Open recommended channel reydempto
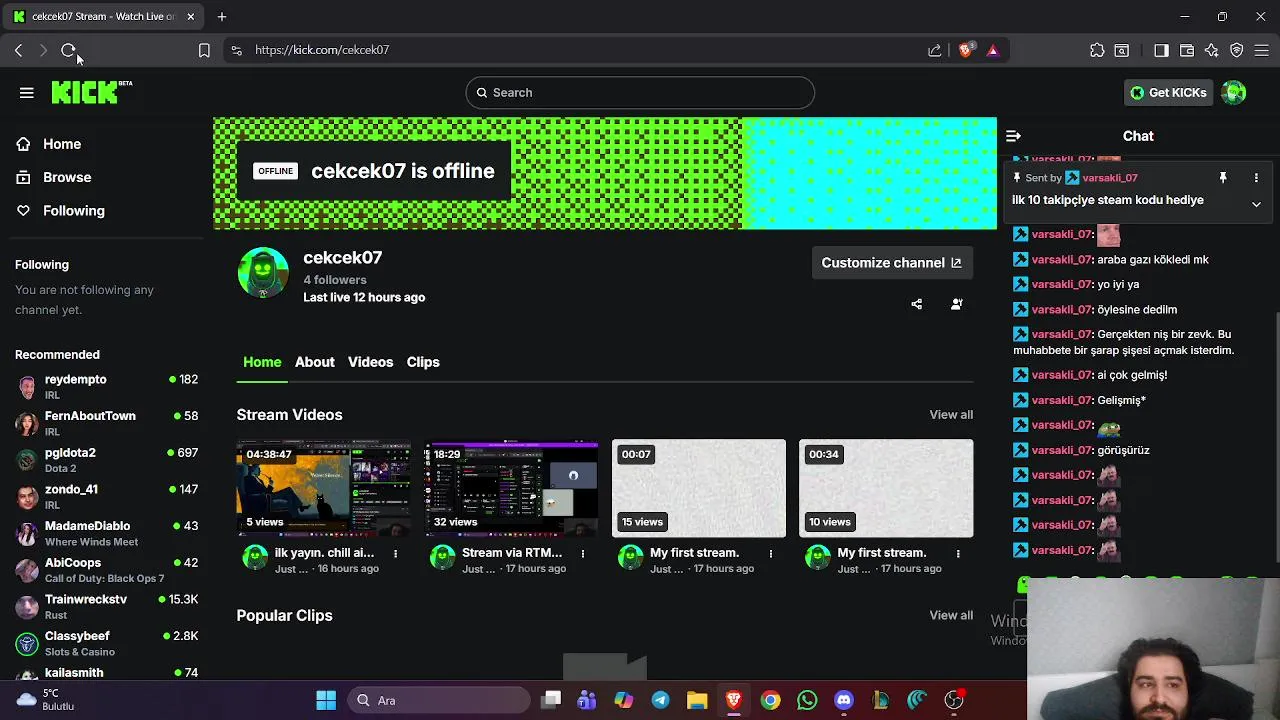Screen dimensions: 1280x720 (106, 387)
